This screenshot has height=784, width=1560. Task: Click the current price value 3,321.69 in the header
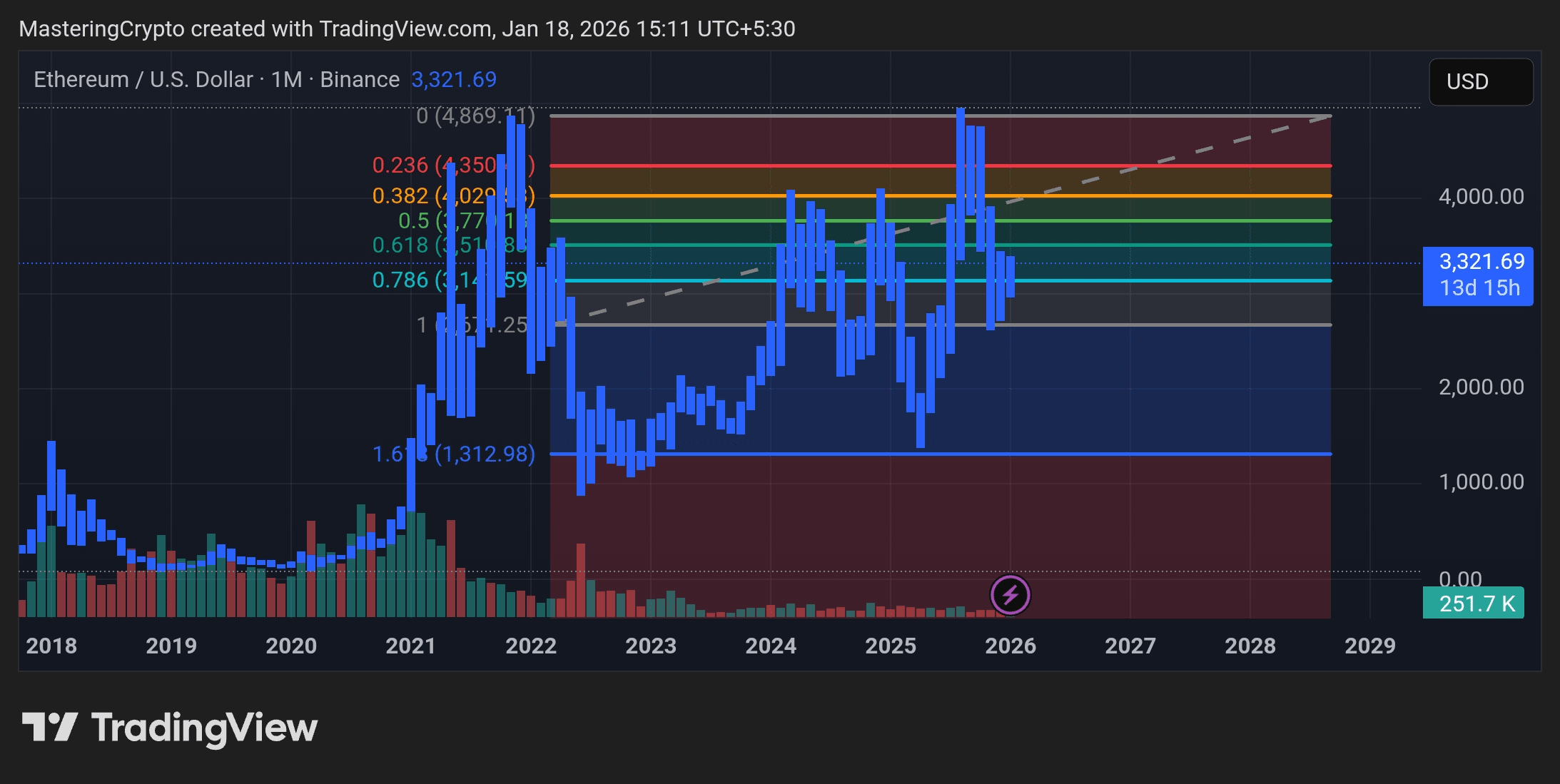tap(455, 79)
